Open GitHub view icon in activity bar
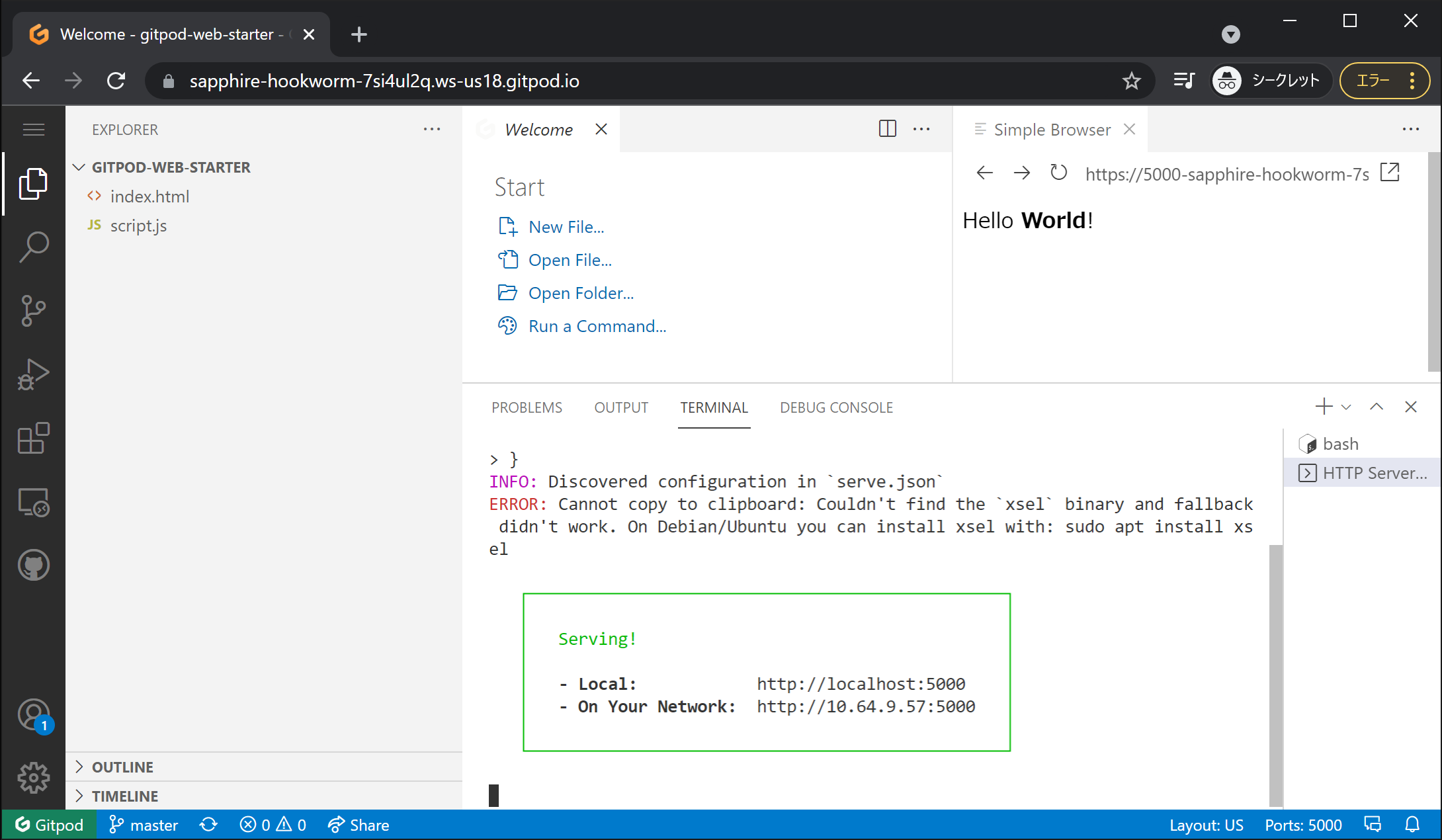This screenshot has width=1442, height=840. 33,566
